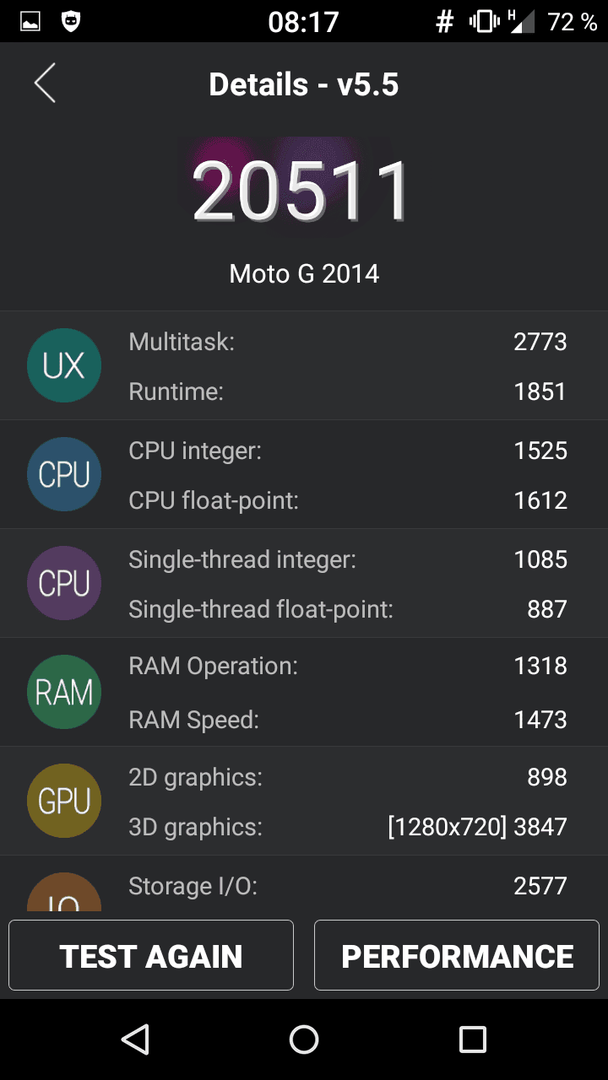Viewport: 608px width, 1080px height.
Task: Tap the purple CPU single-thread icon
Action: coord(64,583)
